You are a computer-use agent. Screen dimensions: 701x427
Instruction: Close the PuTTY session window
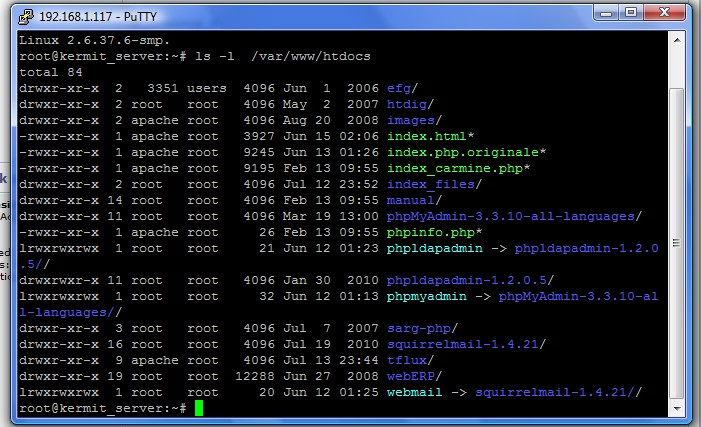[x=667, y=14]
